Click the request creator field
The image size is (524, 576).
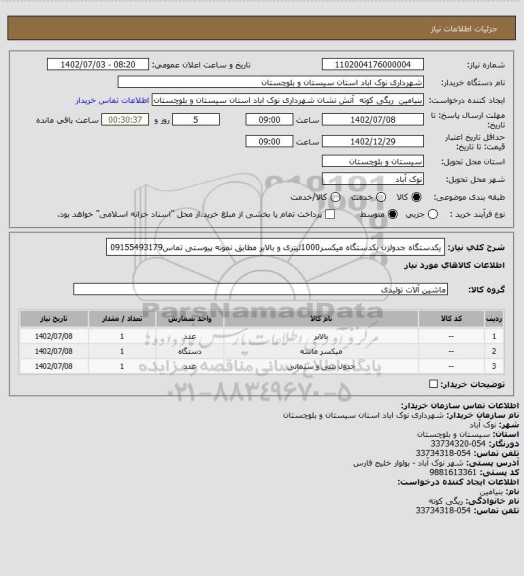(288, 100)
